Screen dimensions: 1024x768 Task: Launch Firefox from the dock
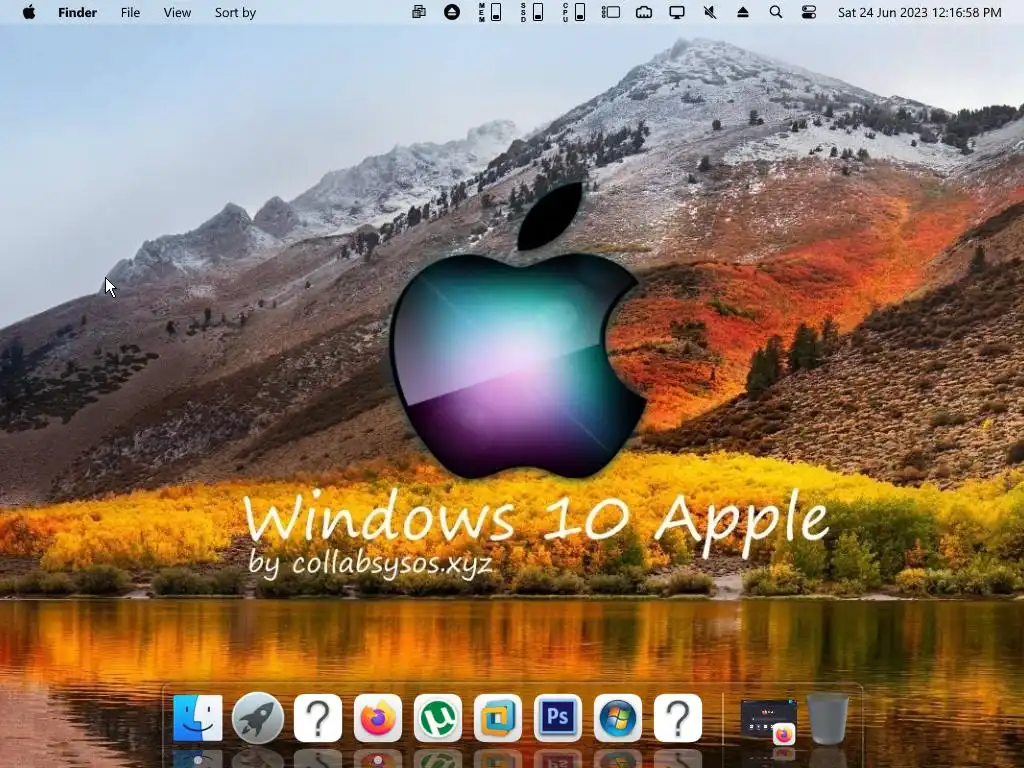click(x=377, y=718)
